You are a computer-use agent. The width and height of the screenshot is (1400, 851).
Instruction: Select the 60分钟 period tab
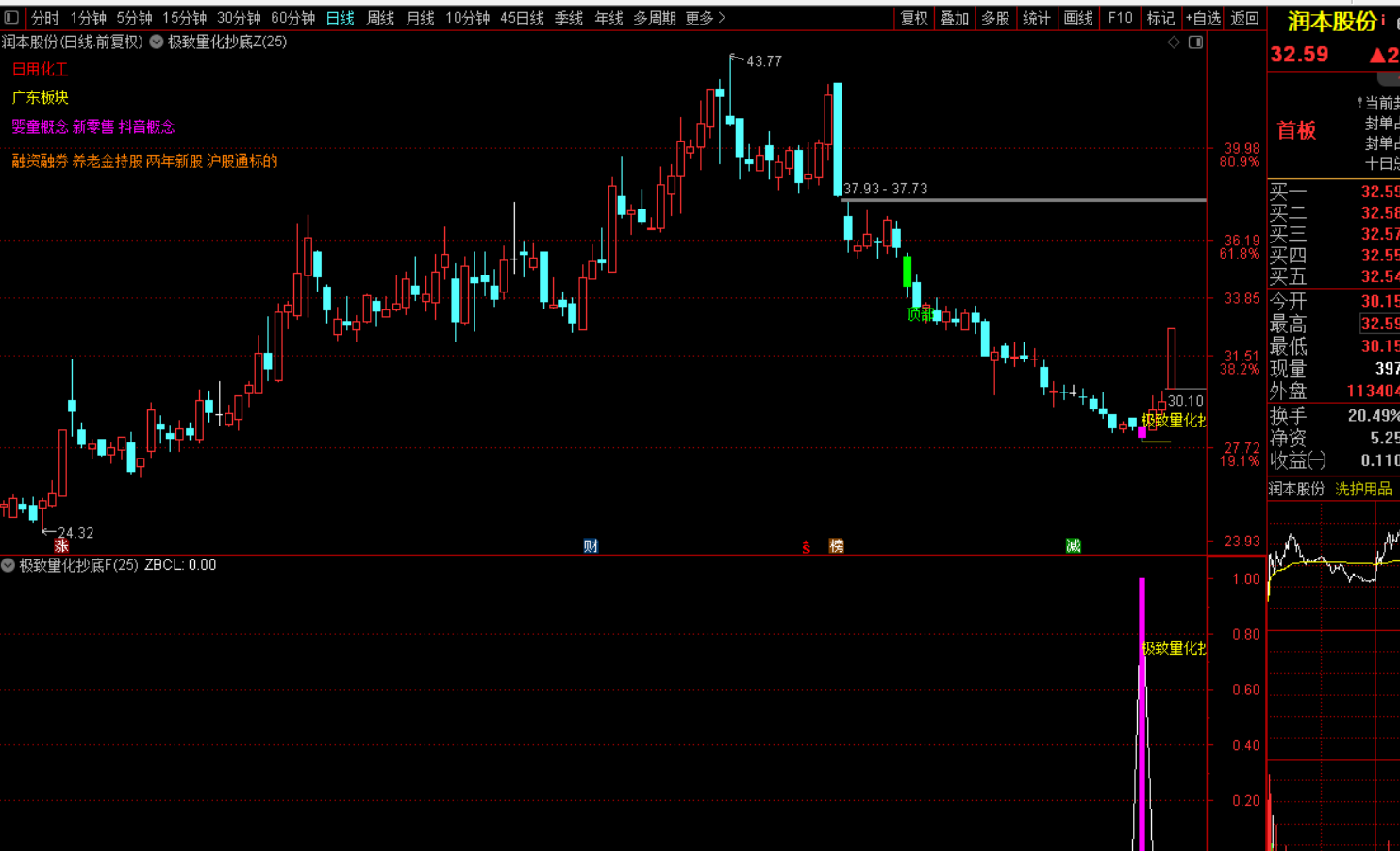coord(292,18)
